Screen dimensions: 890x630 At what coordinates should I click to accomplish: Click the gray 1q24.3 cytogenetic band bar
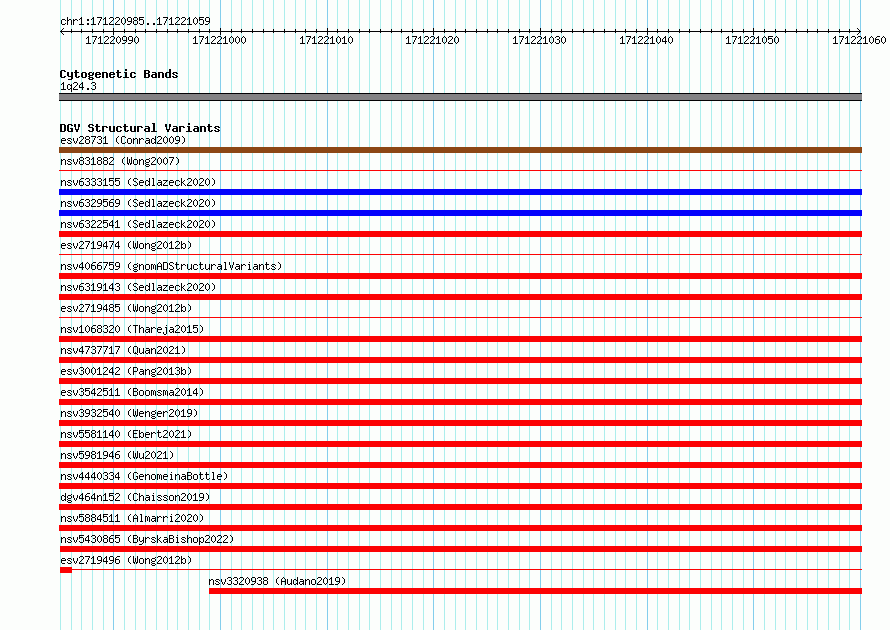point(460,97)
